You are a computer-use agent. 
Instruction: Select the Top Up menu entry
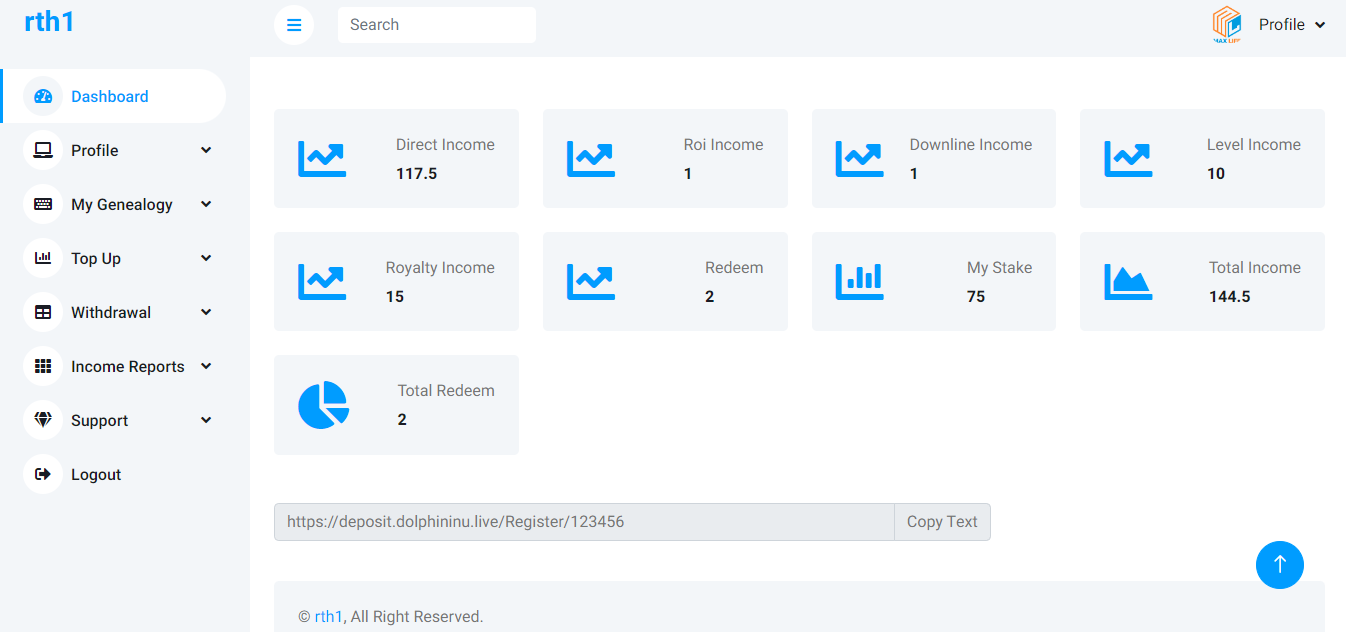[x=96, y=259]
